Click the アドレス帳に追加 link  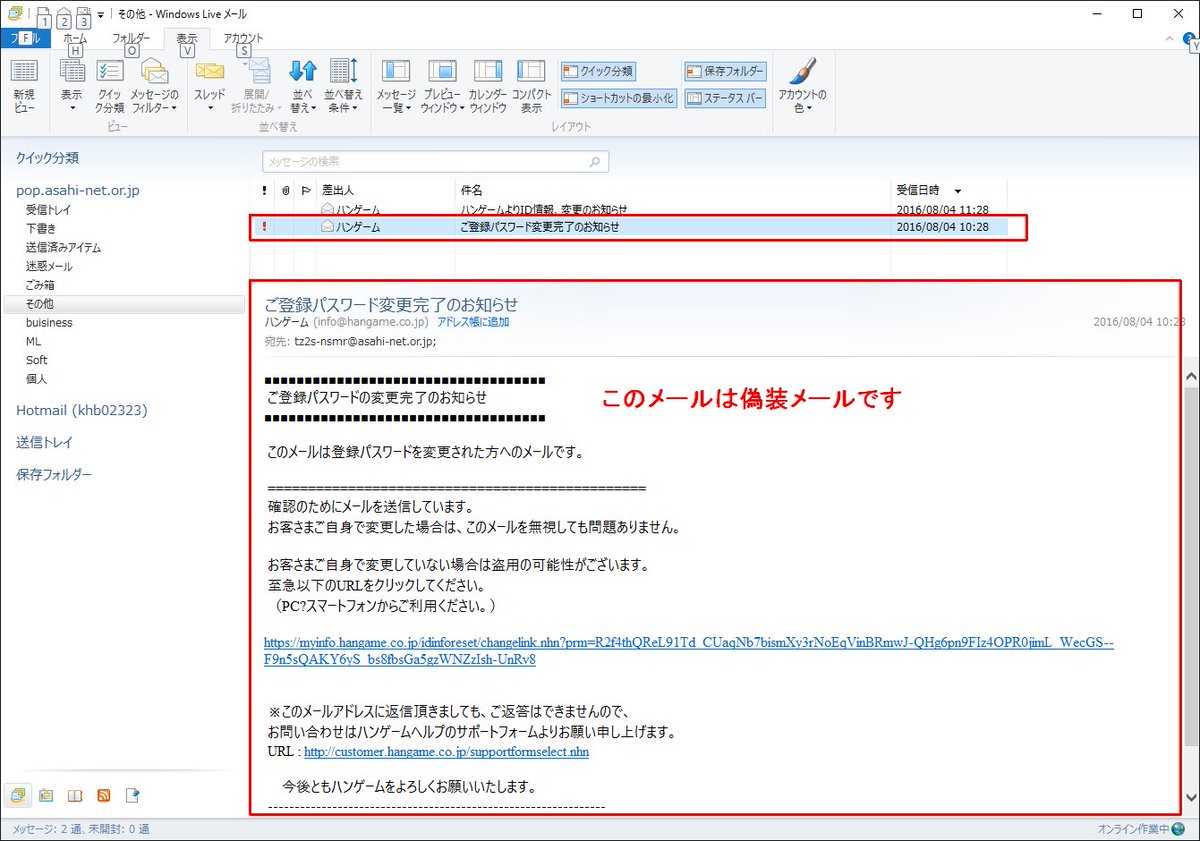tap(473, 322)
